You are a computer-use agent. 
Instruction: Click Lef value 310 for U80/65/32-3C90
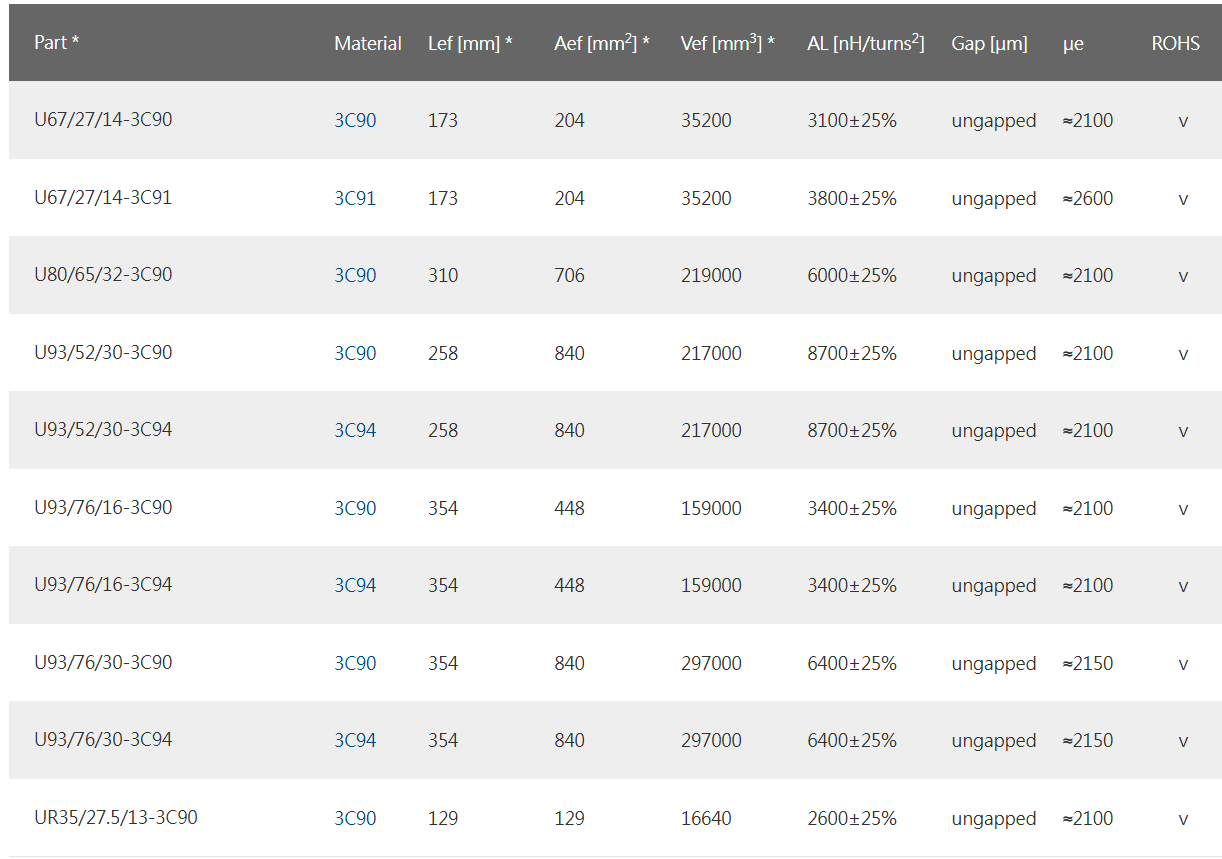(x=443, y=275)
